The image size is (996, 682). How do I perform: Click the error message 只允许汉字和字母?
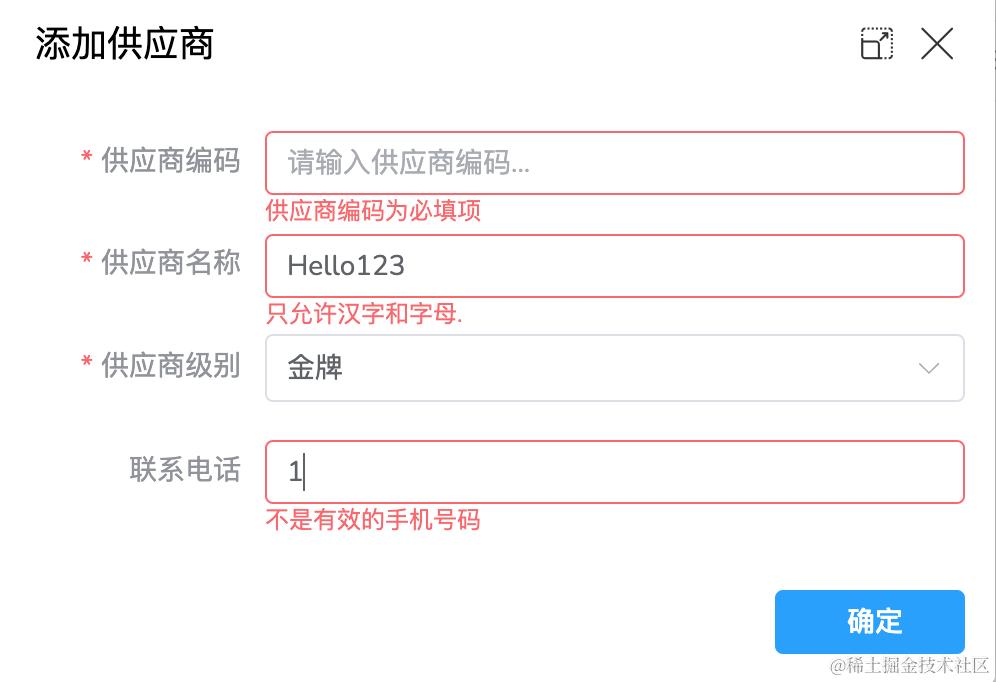pos(365,315)
